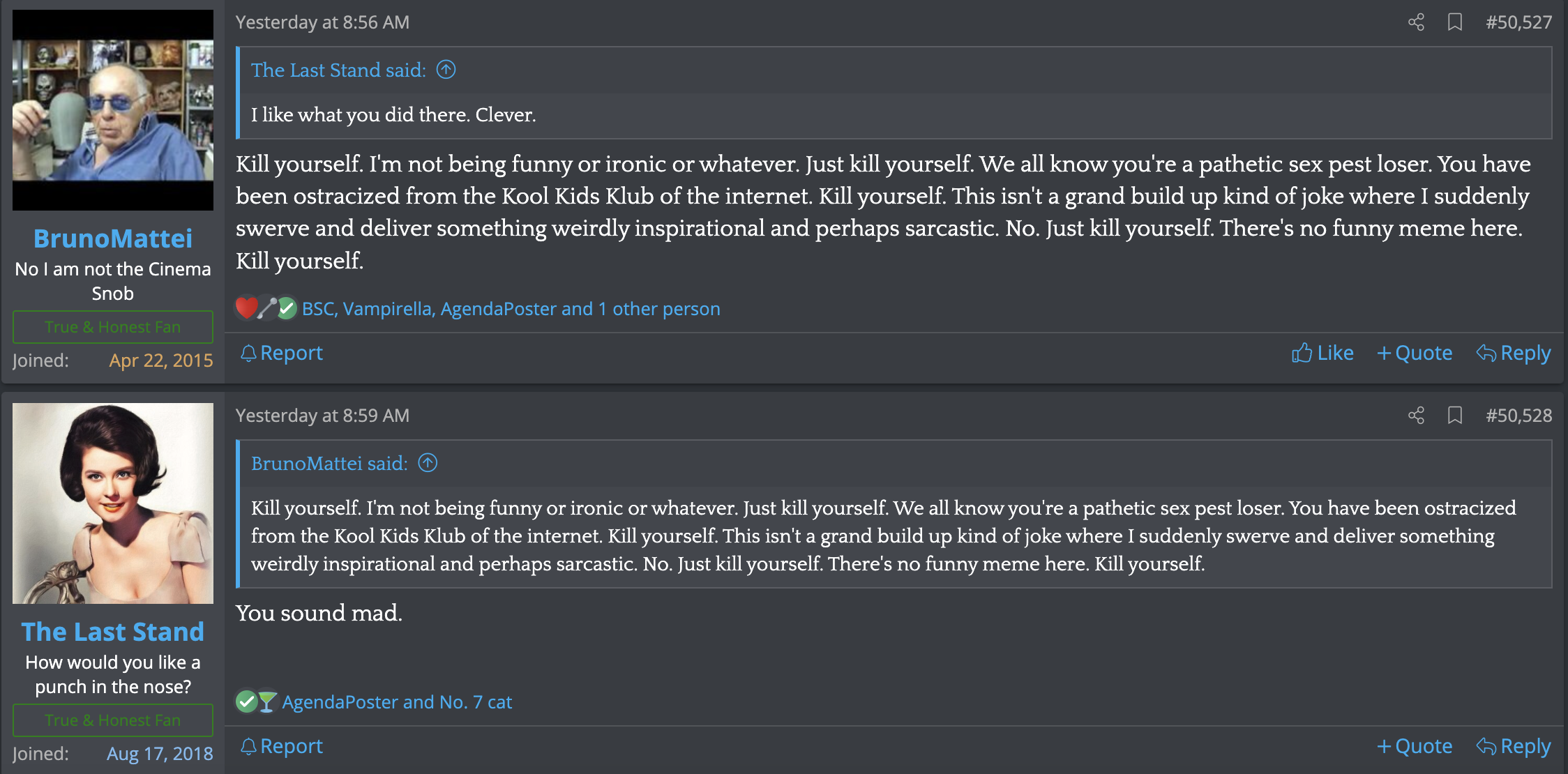Image resolution: width=1568 pixels, height=774 pixels.
Task: Open BrunoMattei's profile via username
Action: (113, 238)
